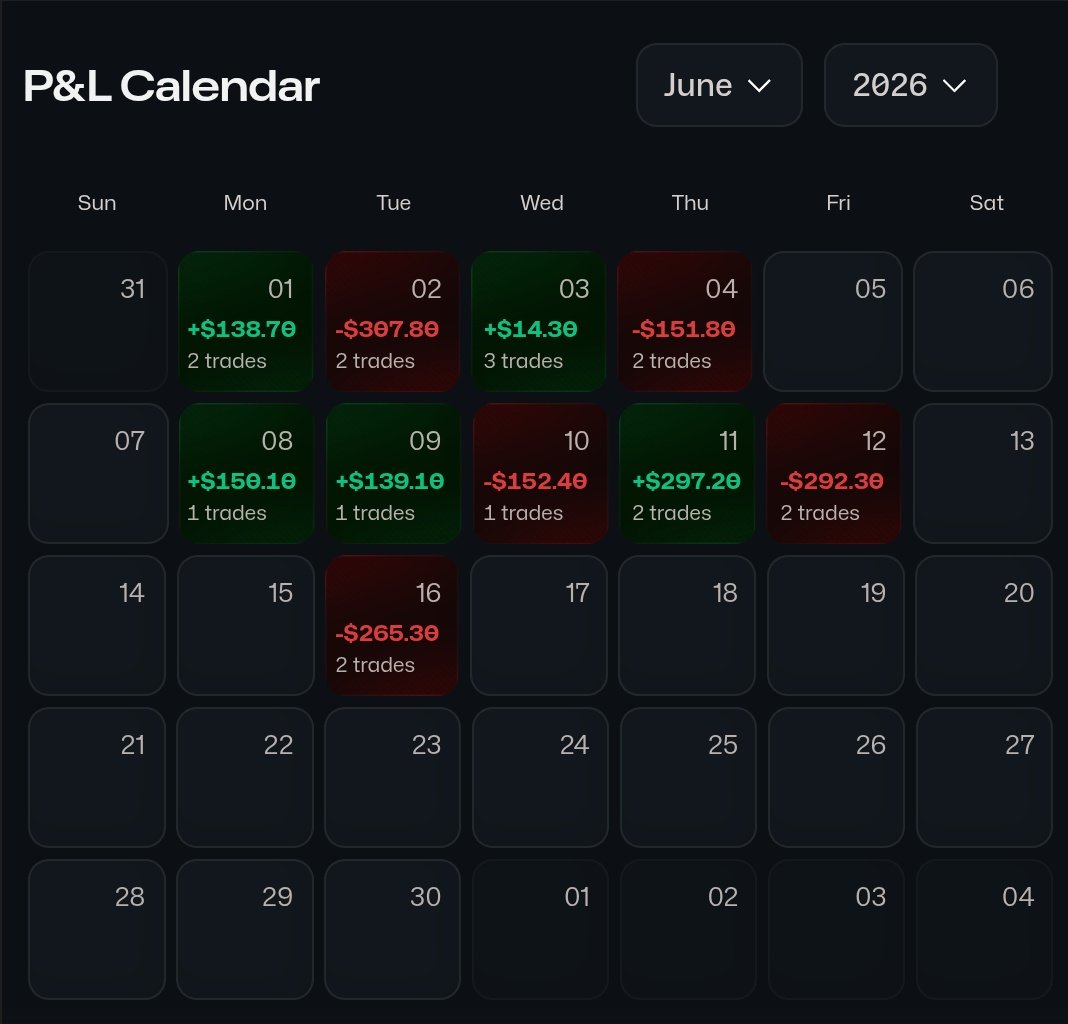Click the +$150.10 profit amount

pyautogui.click(x=242, y=481)
